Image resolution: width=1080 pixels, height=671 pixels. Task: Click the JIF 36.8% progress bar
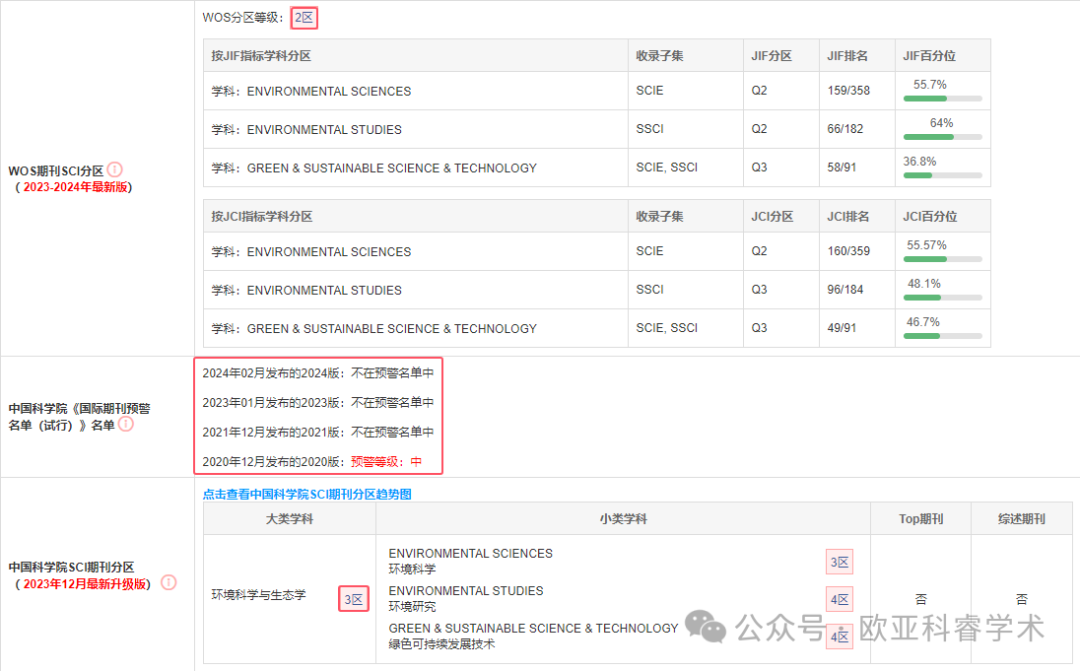[942, 176]
